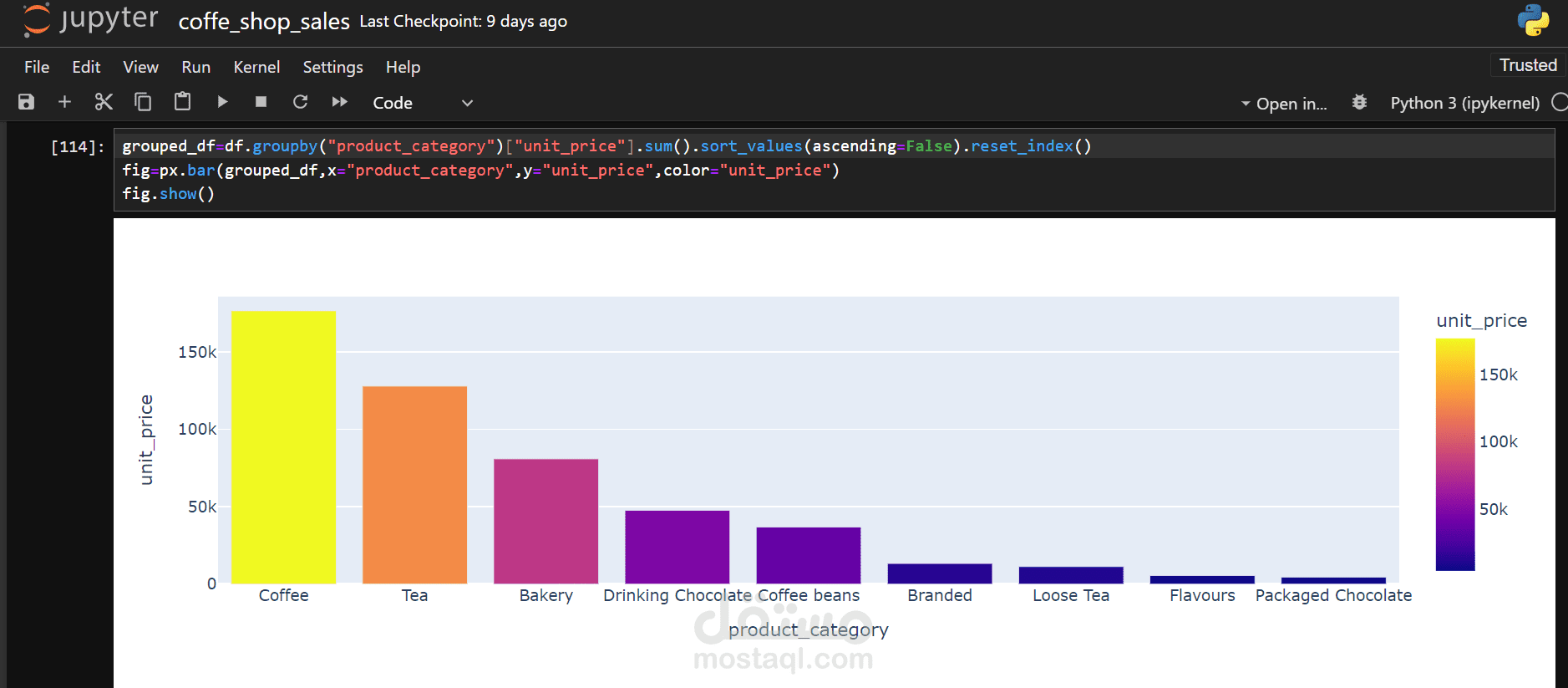Open the File menu
Viewport: 1568px width, 688px height.
tap(37, 67)
